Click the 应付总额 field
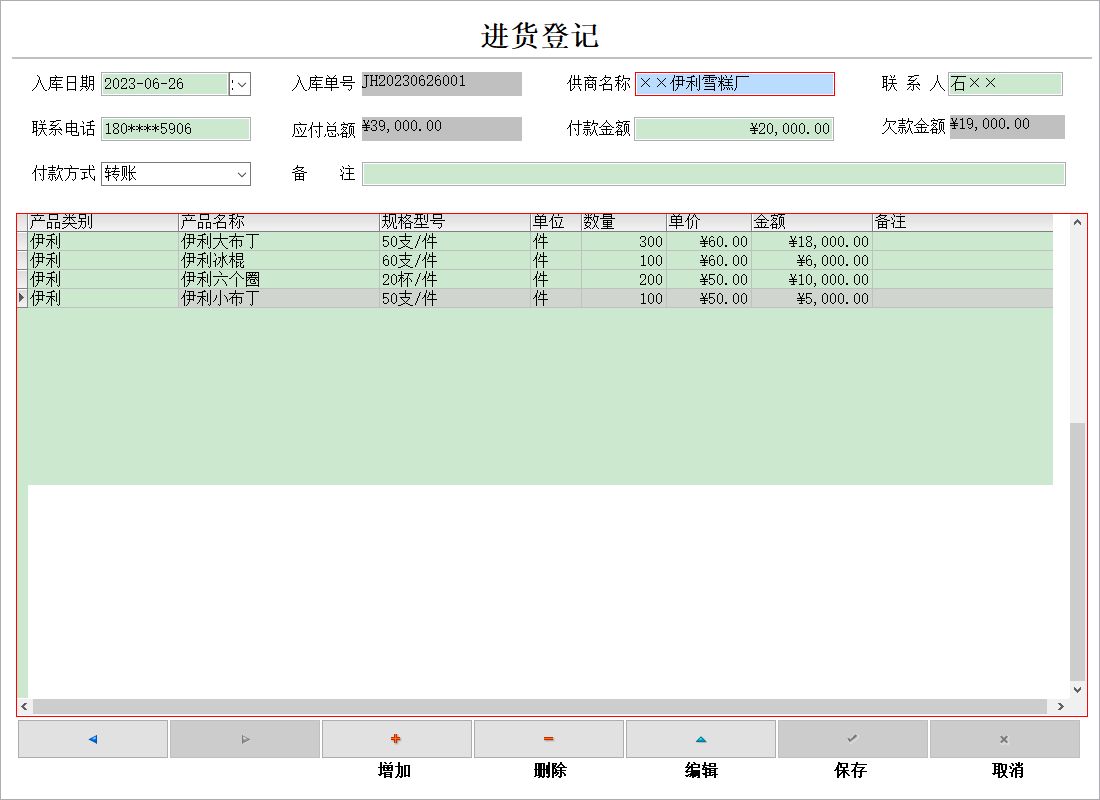Screen dimensions: 1100x800 point(441,128)
